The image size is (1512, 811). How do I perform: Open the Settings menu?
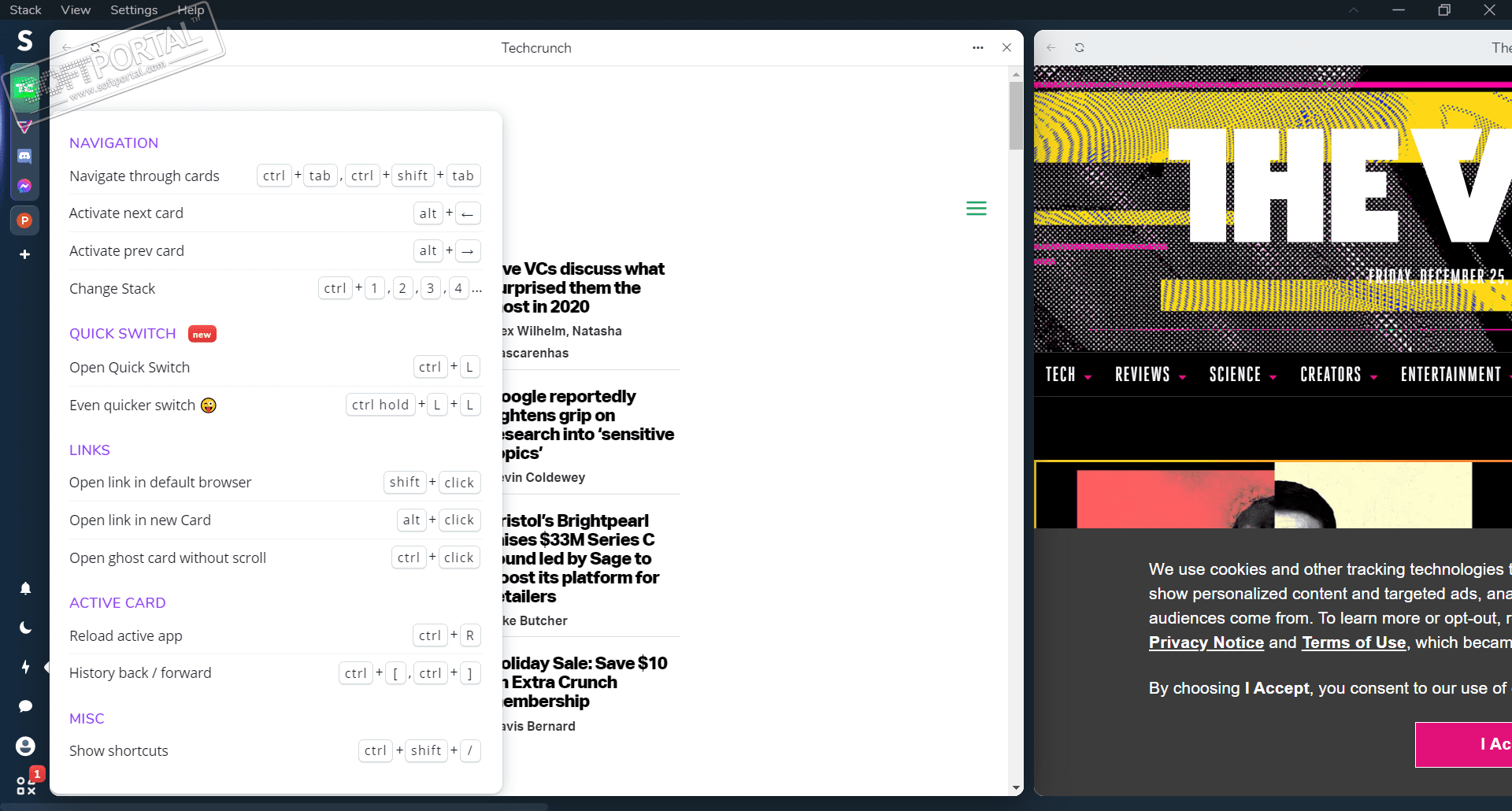coord(134,10)
